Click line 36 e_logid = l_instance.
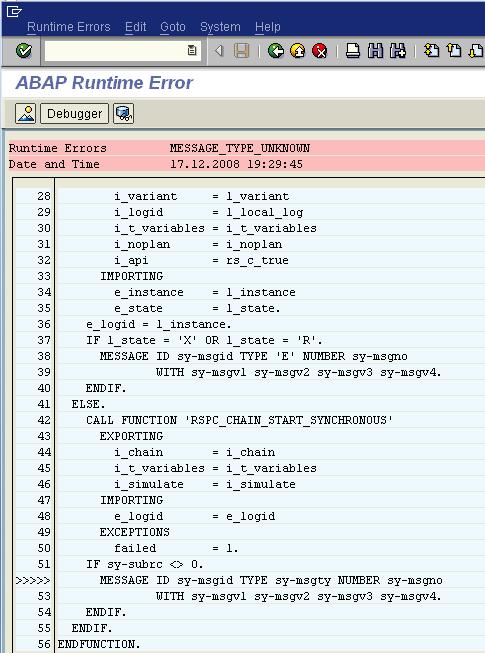This screenshot has width=485, height=653. [159, 324]
